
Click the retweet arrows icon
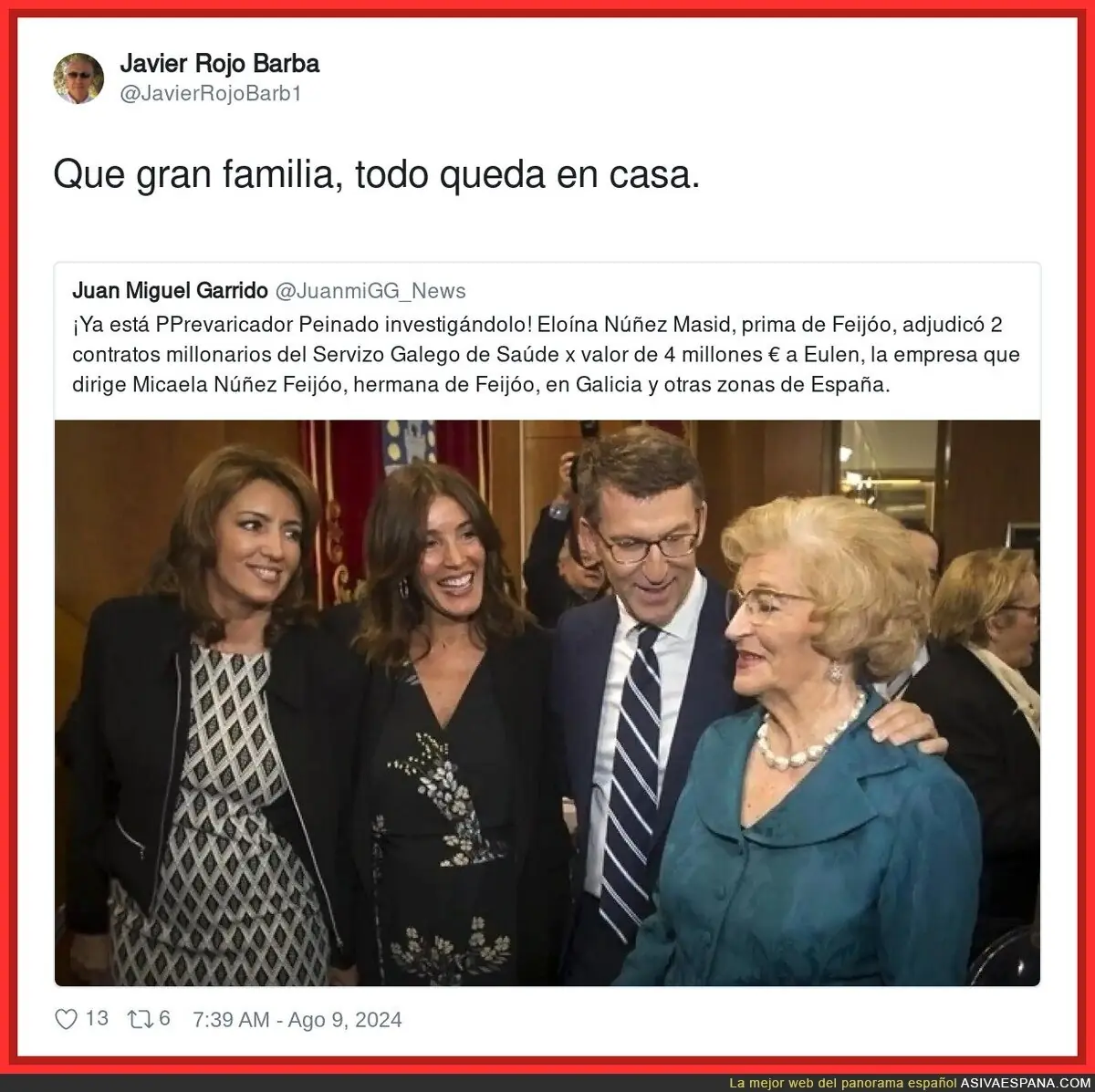141,1019
